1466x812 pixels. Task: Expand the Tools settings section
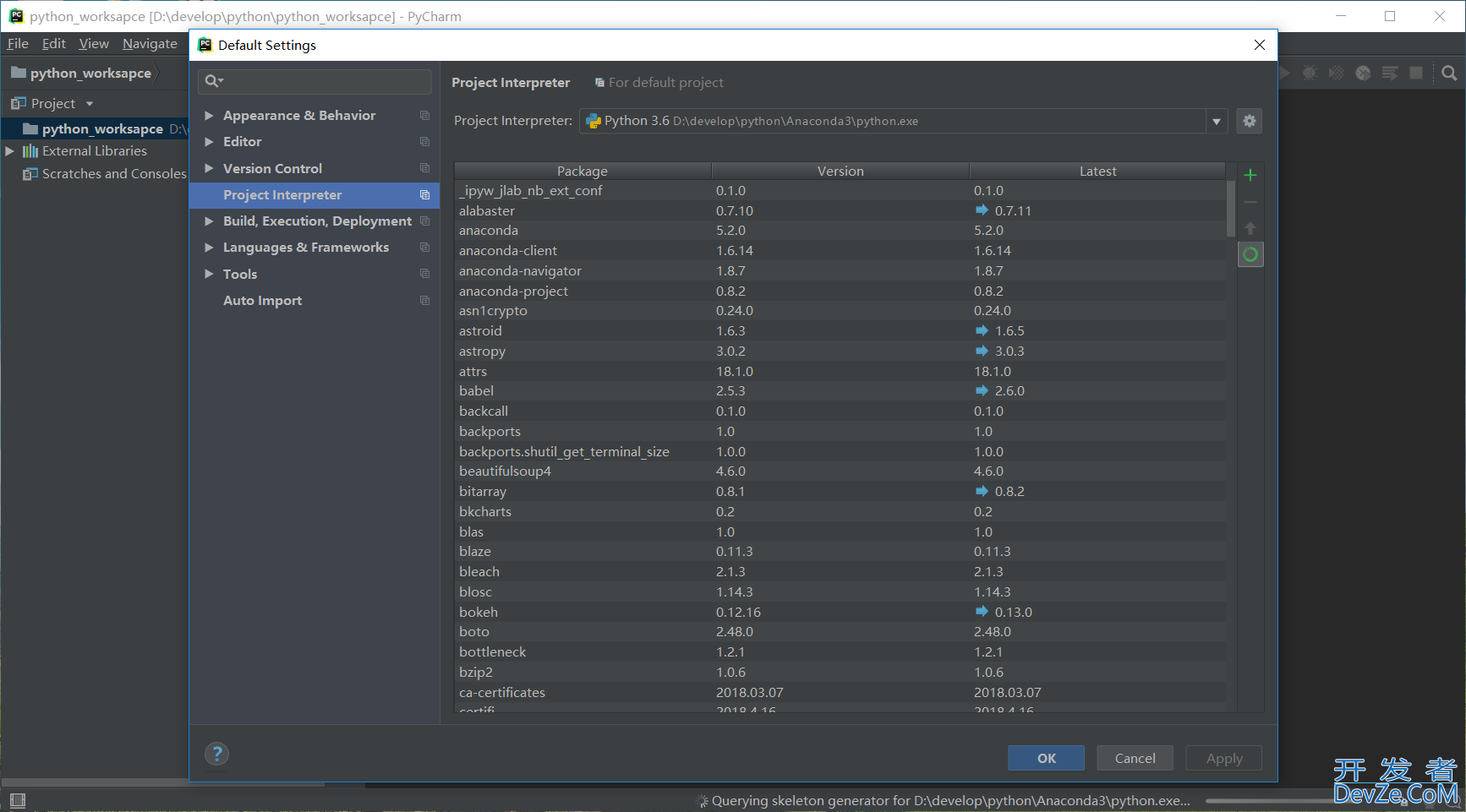209,274
